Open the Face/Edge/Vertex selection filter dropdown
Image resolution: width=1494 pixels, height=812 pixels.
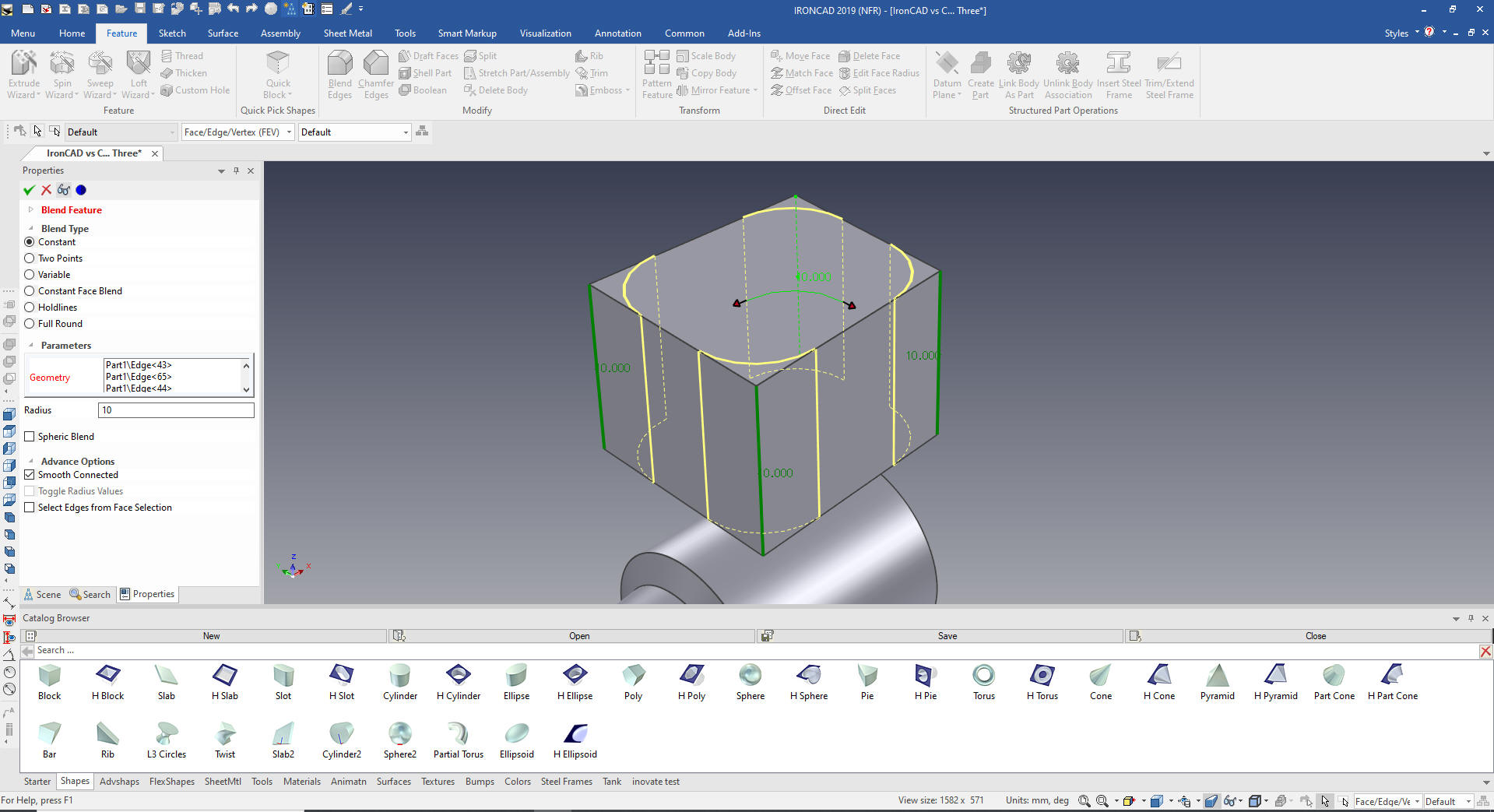tap(289, 132)
